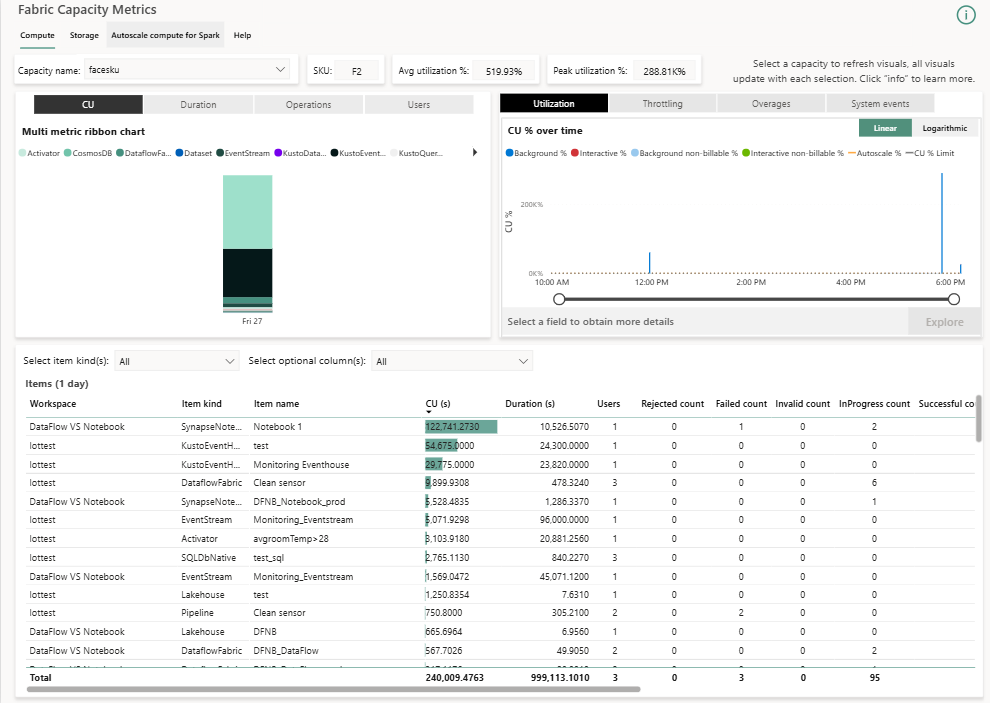
Task: Sort by Workspace column header
Action: (x=52, y=404)
